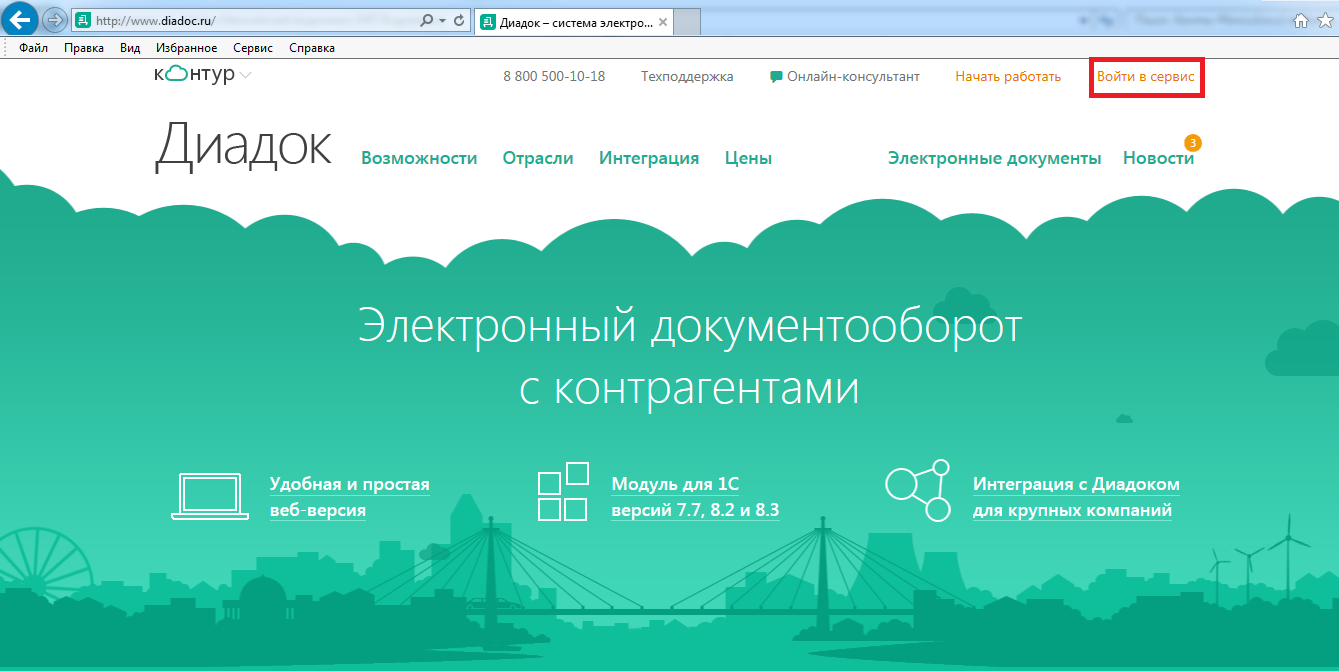
Task: Open the Избранное menu
Action: coord(186,47)
